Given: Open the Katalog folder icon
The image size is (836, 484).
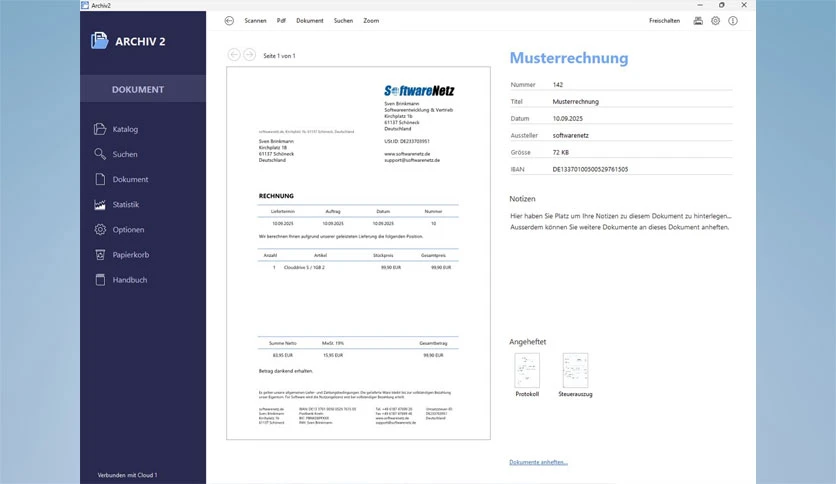Looking at the screenshot, I should [x=100, y=129].
